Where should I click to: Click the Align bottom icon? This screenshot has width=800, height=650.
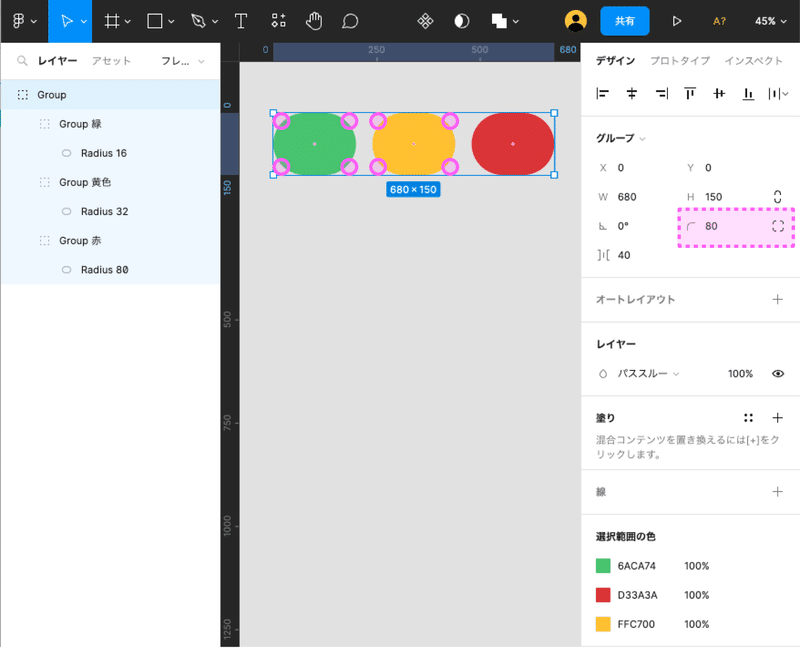(x=748, y=93)
